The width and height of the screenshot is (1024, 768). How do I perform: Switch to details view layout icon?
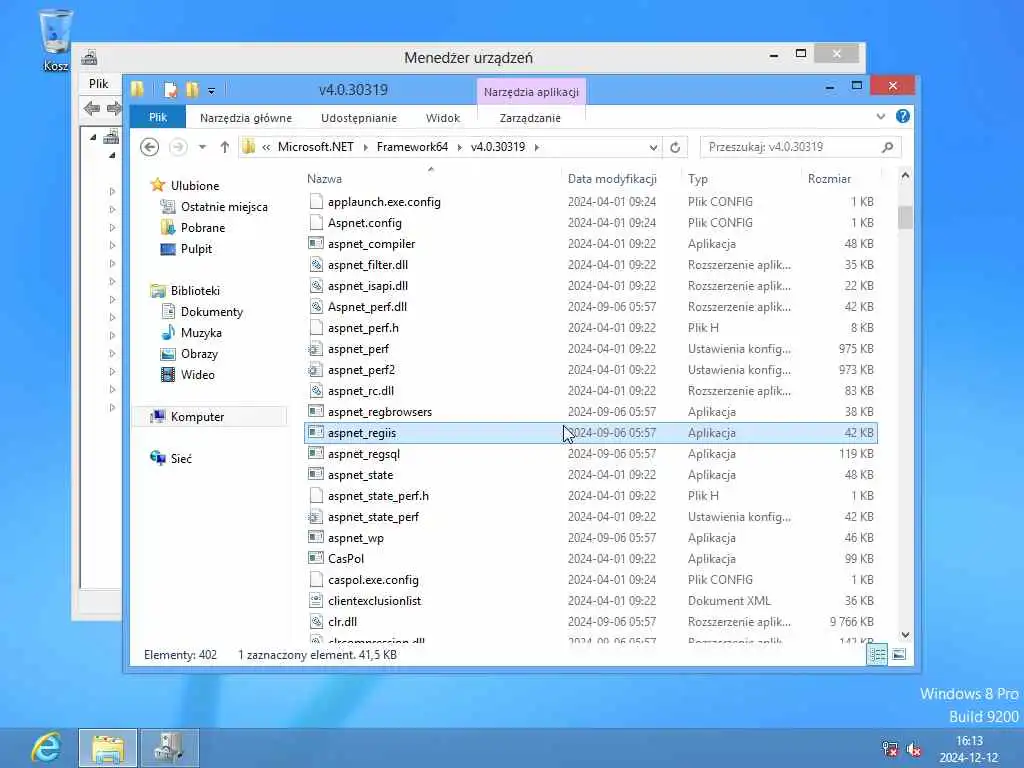point(877,654)
